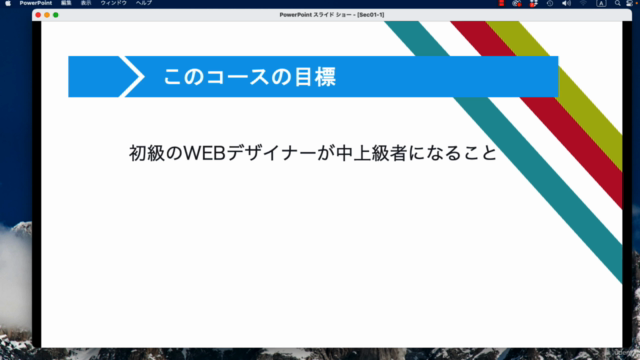Open Spotlight search magnifier icon

pyautogui.click(x=618, y=3)
